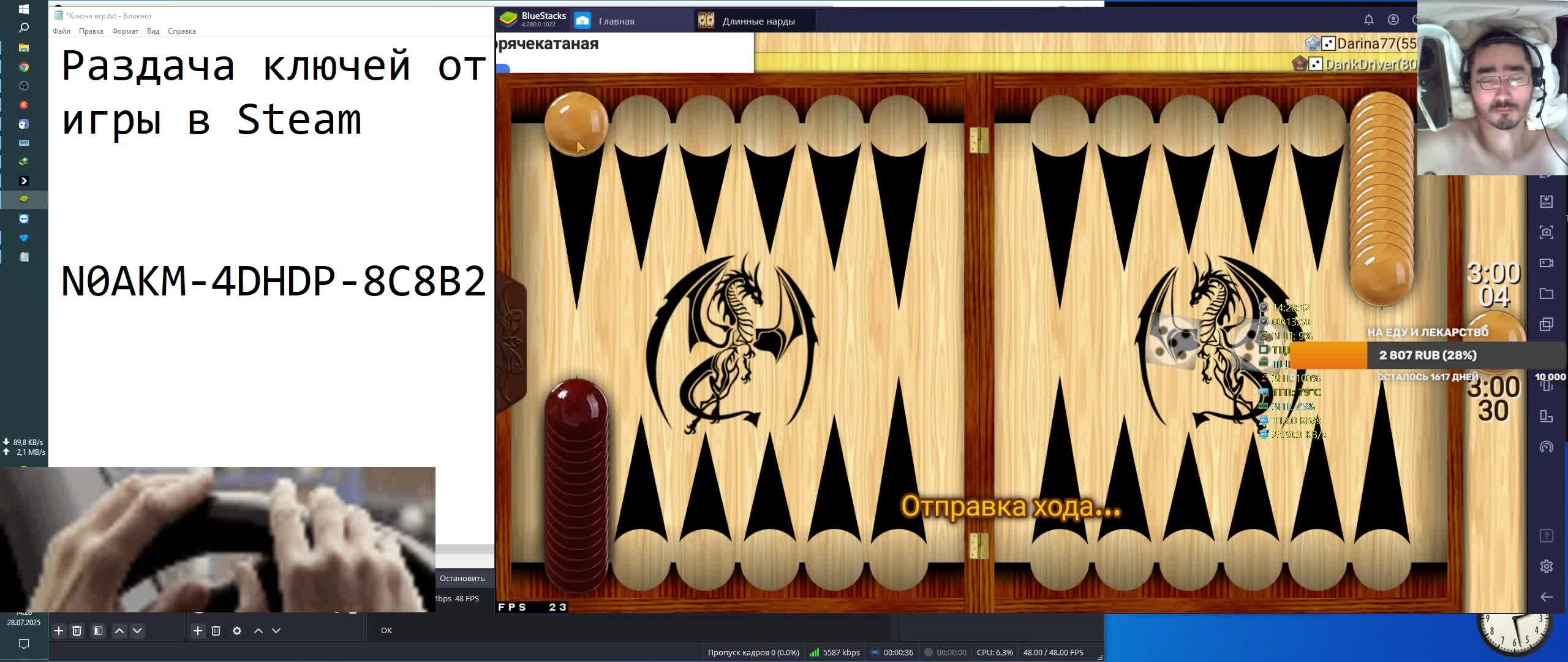Move OBS source down with chevron
This screenshot has width=1568, height=662.
[276, 630]
